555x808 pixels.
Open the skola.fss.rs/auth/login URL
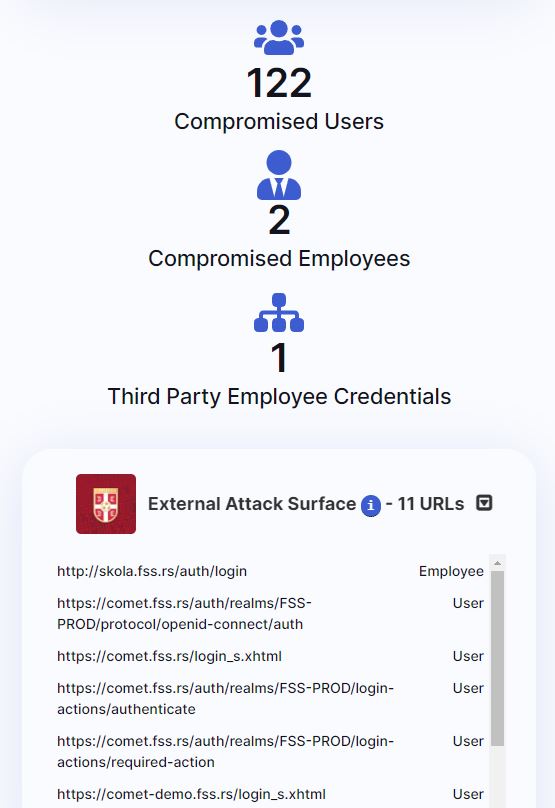pyautogui.click(x=152, y=571)
